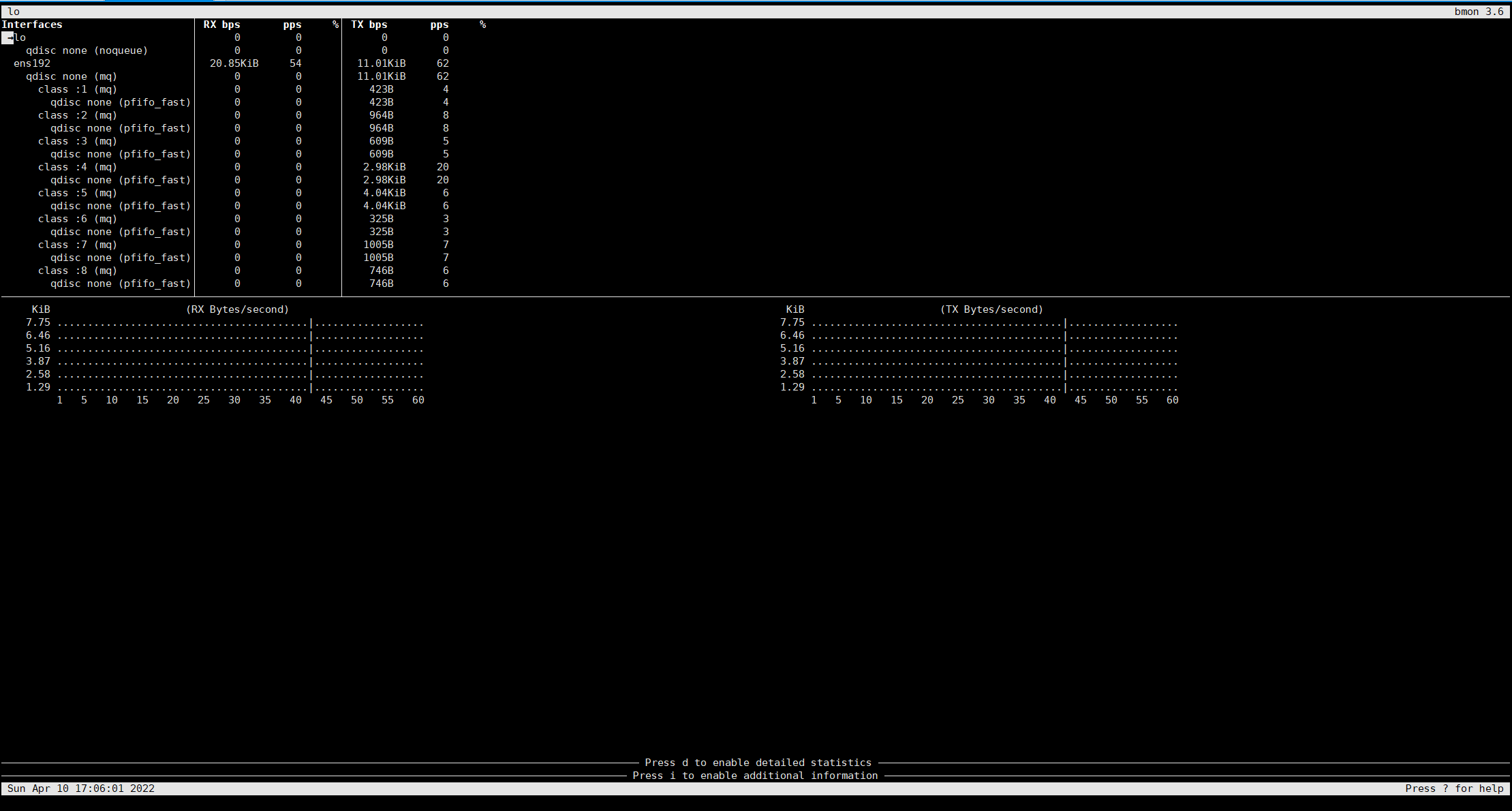The height and width of the screenshot is (811, 1512).
Task: Click the TX bps column header
Action: (x=369, y=25)
